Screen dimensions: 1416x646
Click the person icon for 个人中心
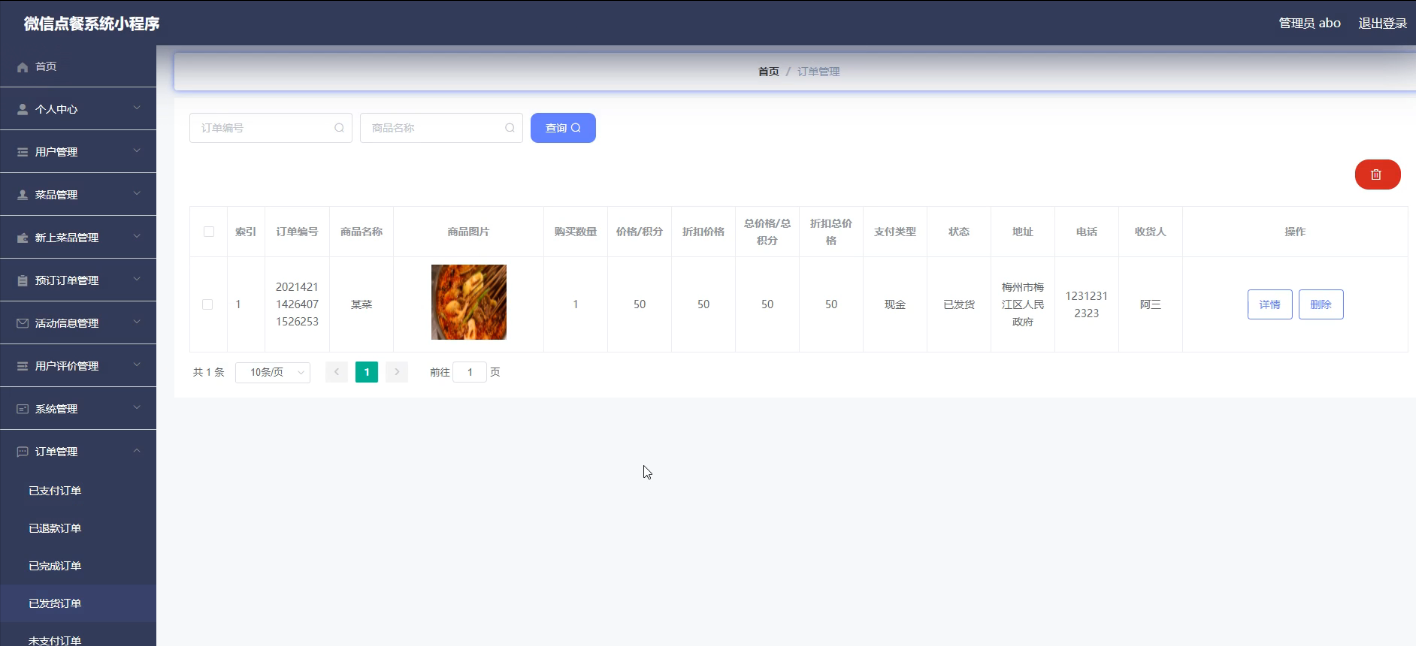23,109
